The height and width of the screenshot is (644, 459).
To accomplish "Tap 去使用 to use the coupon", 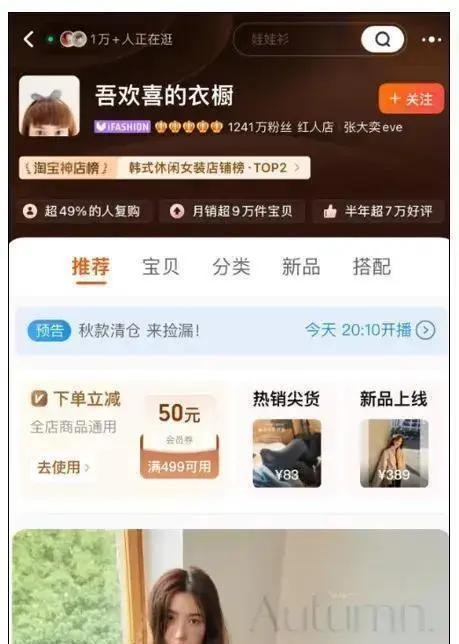I will 63,467.
